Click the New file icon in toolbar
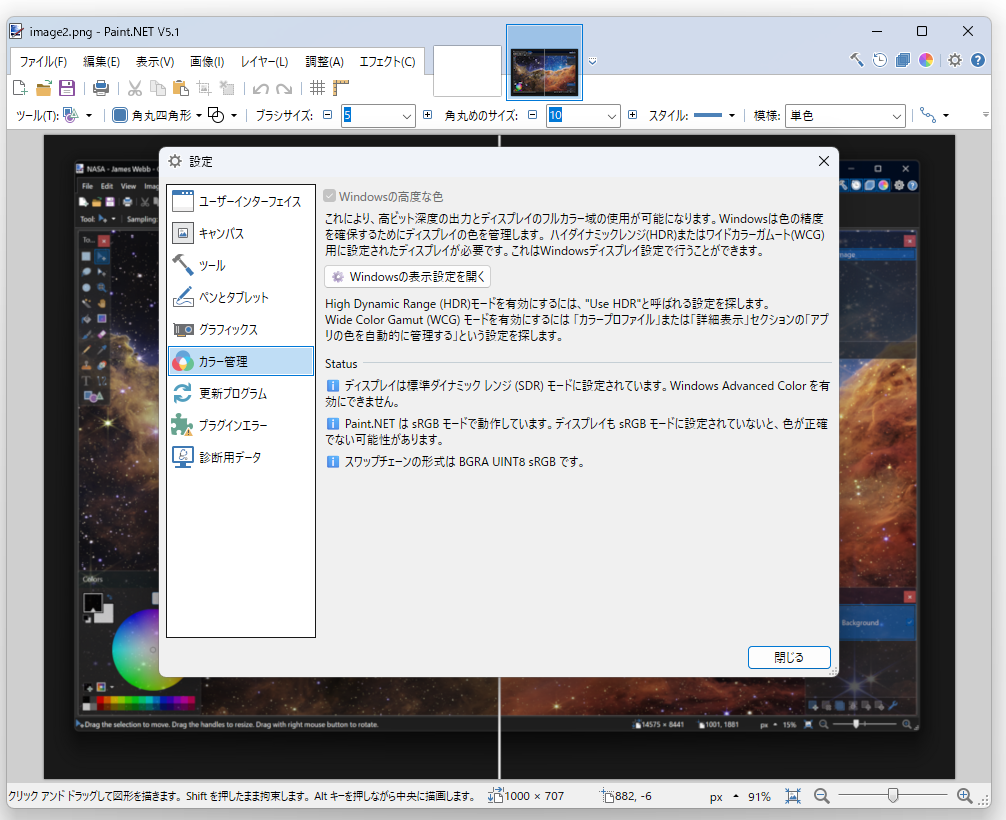1006x820 pixels. click(x=20, y=88)
